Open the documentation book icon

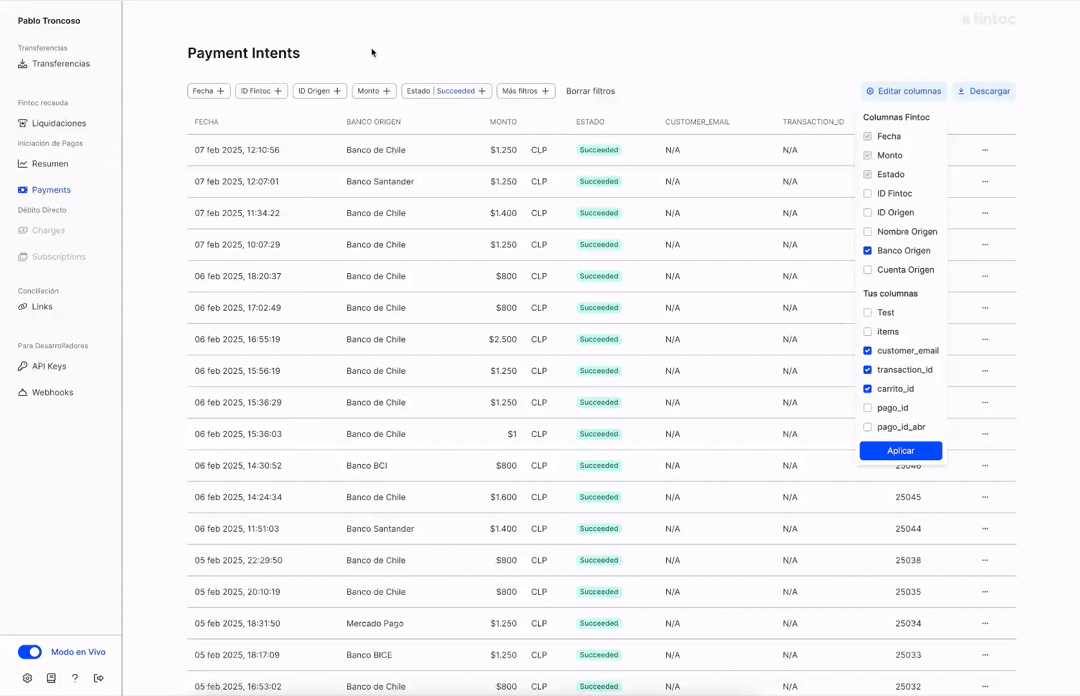coord(51,678)
